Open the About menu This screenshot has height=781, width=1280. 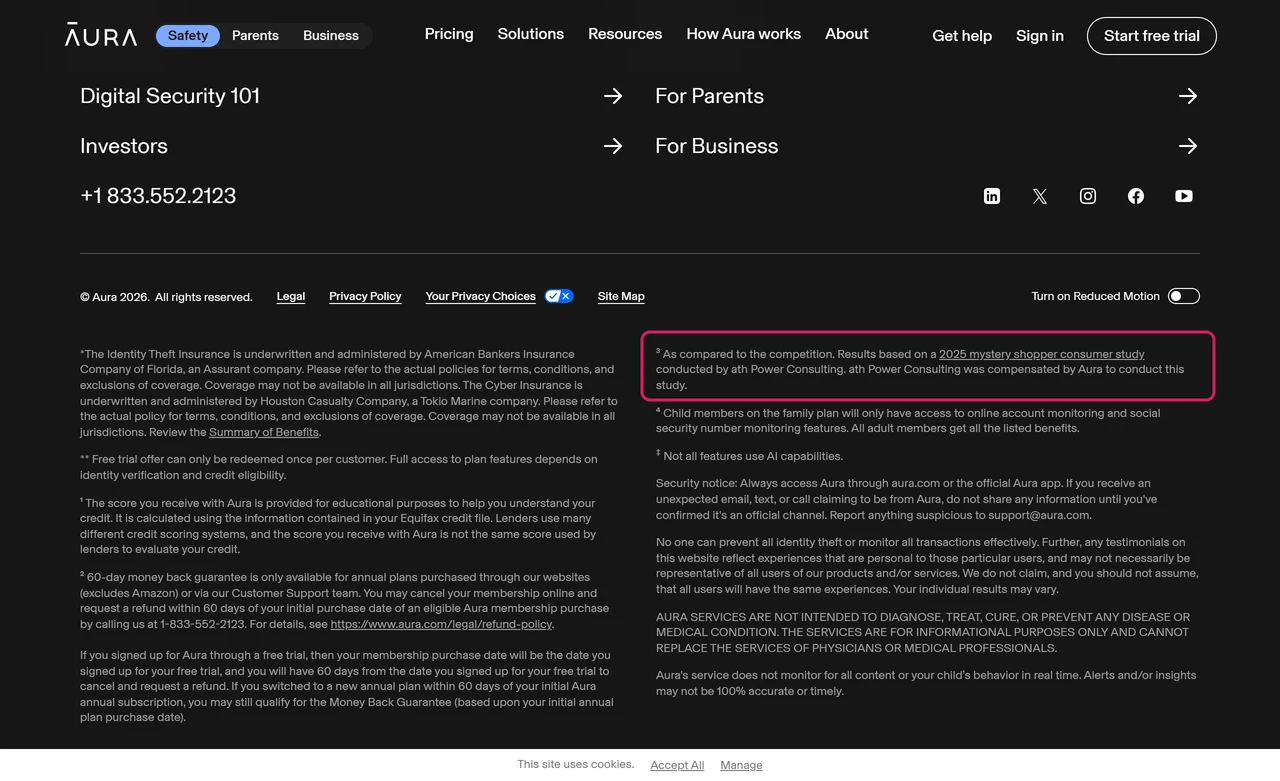click(846, 34)
